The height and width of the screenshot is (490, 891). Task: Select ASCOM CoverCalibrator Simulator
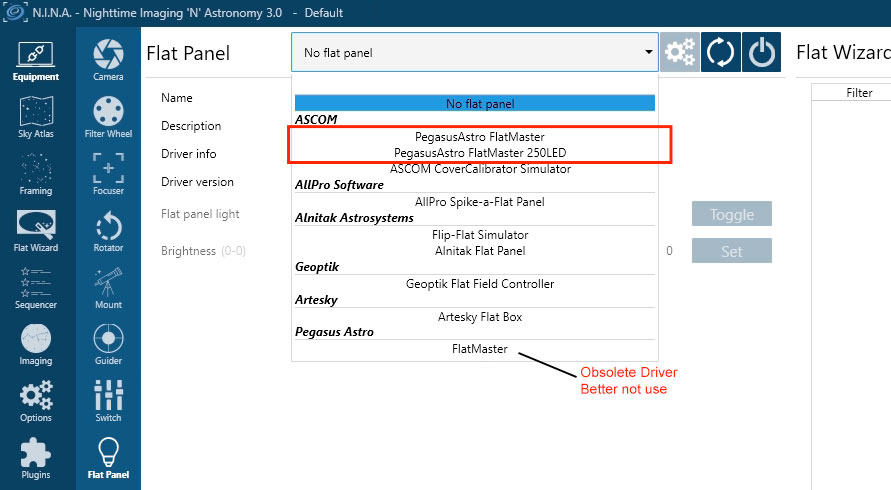480,169
